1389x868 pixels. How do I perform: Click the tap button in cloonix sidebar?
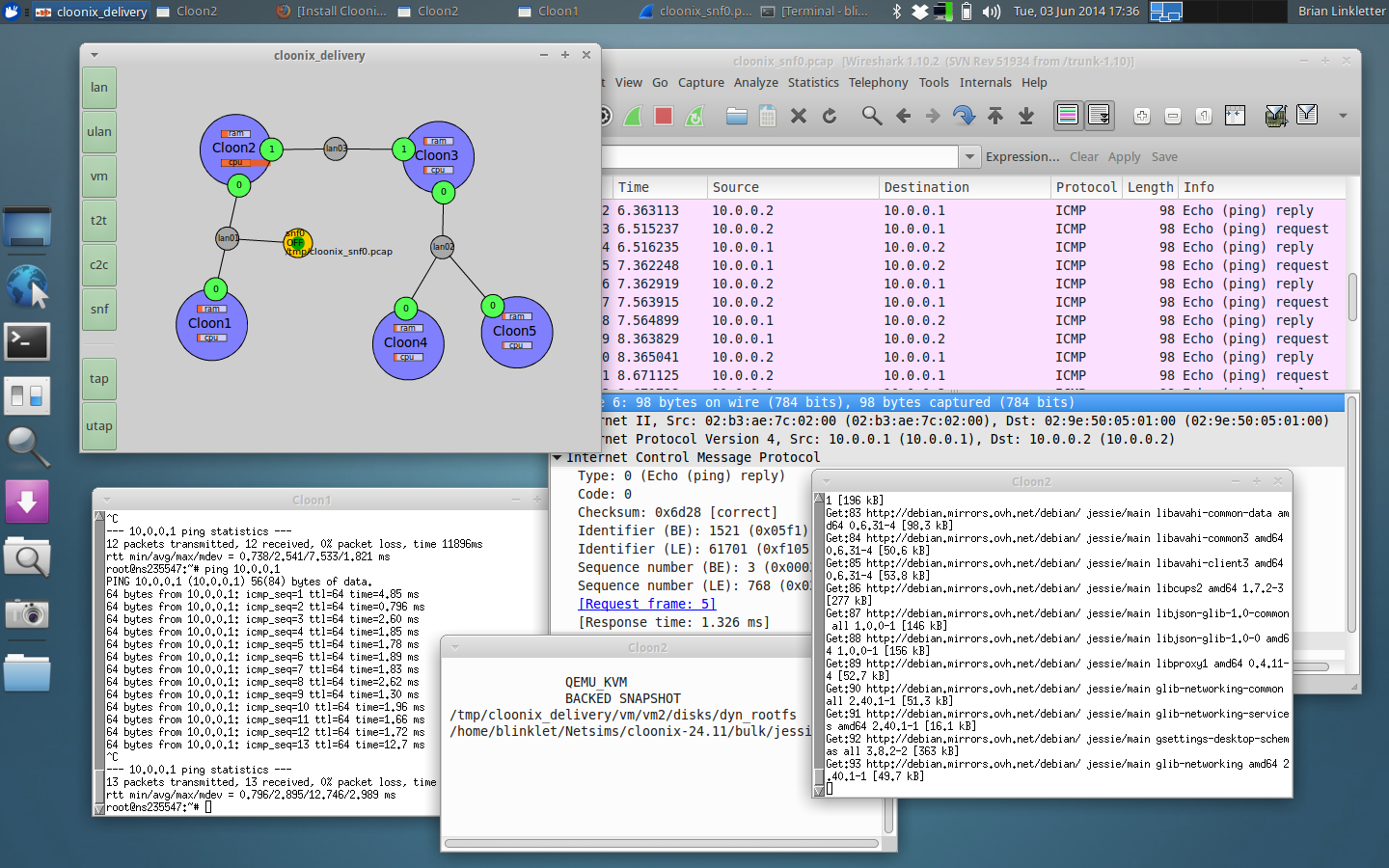click(99, 379)
